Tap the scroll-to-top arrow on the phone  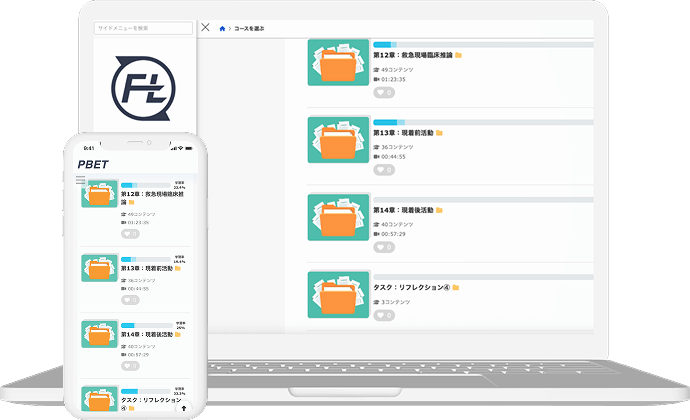coord(183,408)
